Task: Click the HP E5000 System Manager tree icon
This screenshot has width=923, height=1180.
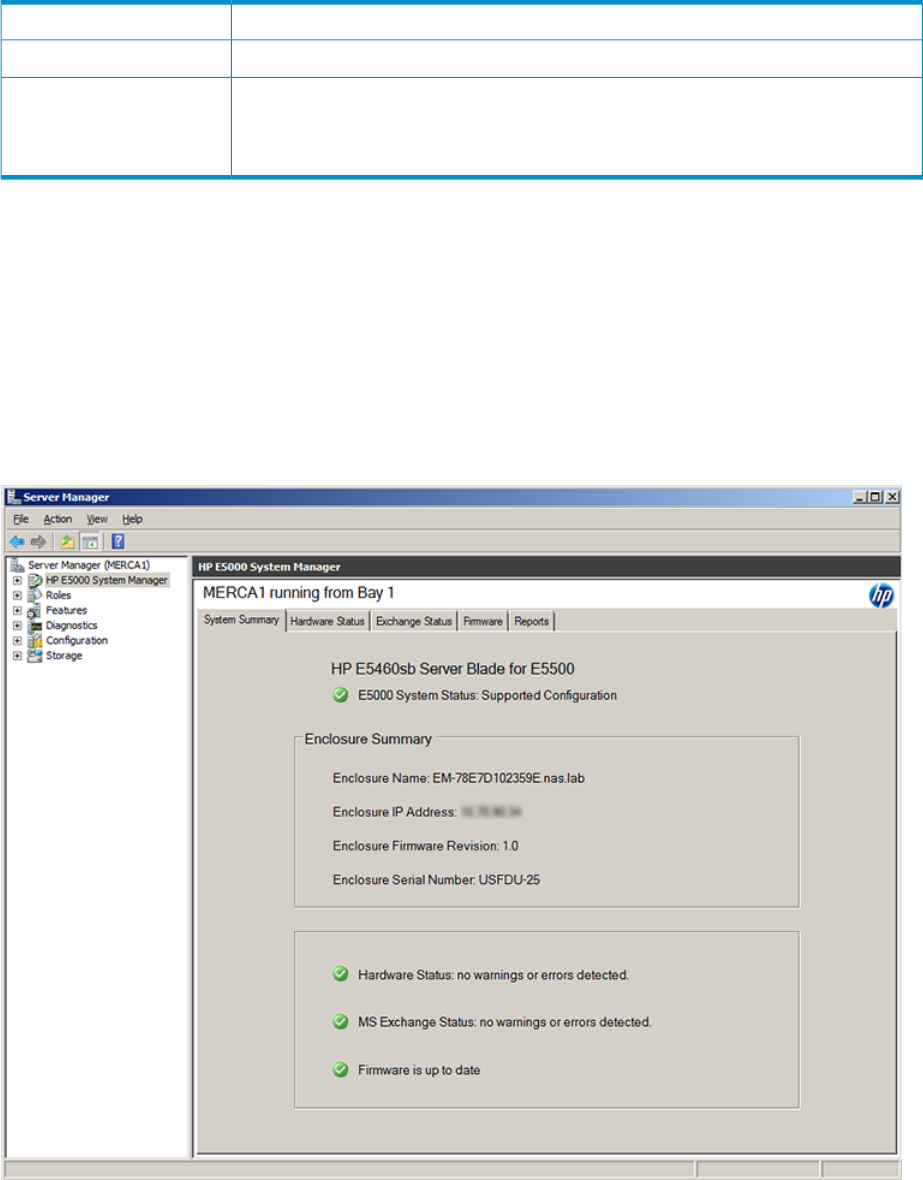Action: coord(35,580)
